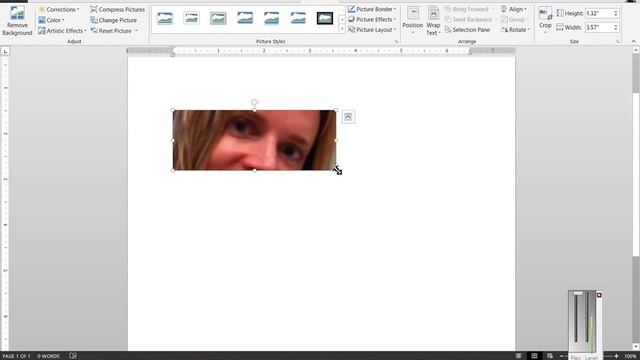Viewport: 640px width, 360px height.
Task: Open the Selection Pane
Action: click(467, 30)
